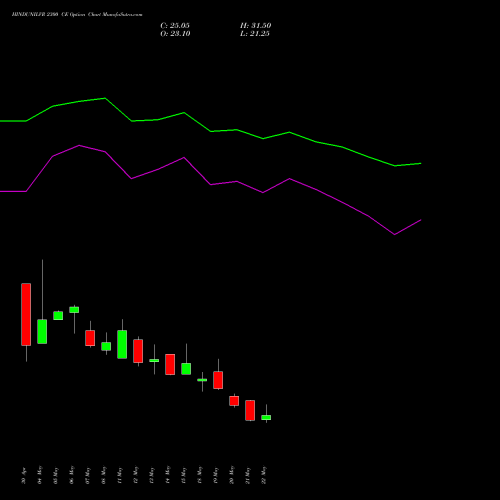Viewport: 500px width, 500px height.
Task: Select the 20 May date label
Action: [x=232, y=475]
